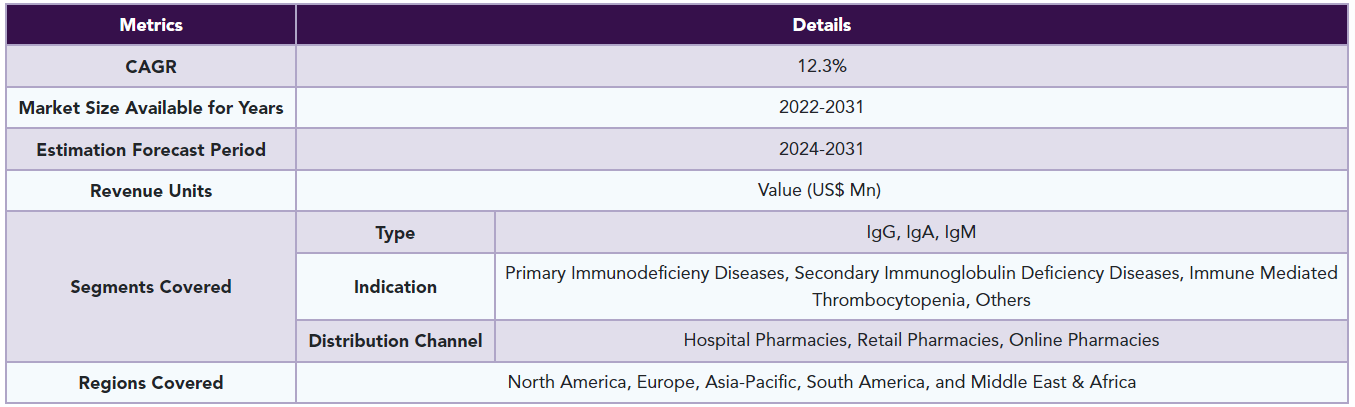Image resolution: width=1355 pixels, height=407 pixels.
Task: Select the CAGR row label
Action: point(151,66)
